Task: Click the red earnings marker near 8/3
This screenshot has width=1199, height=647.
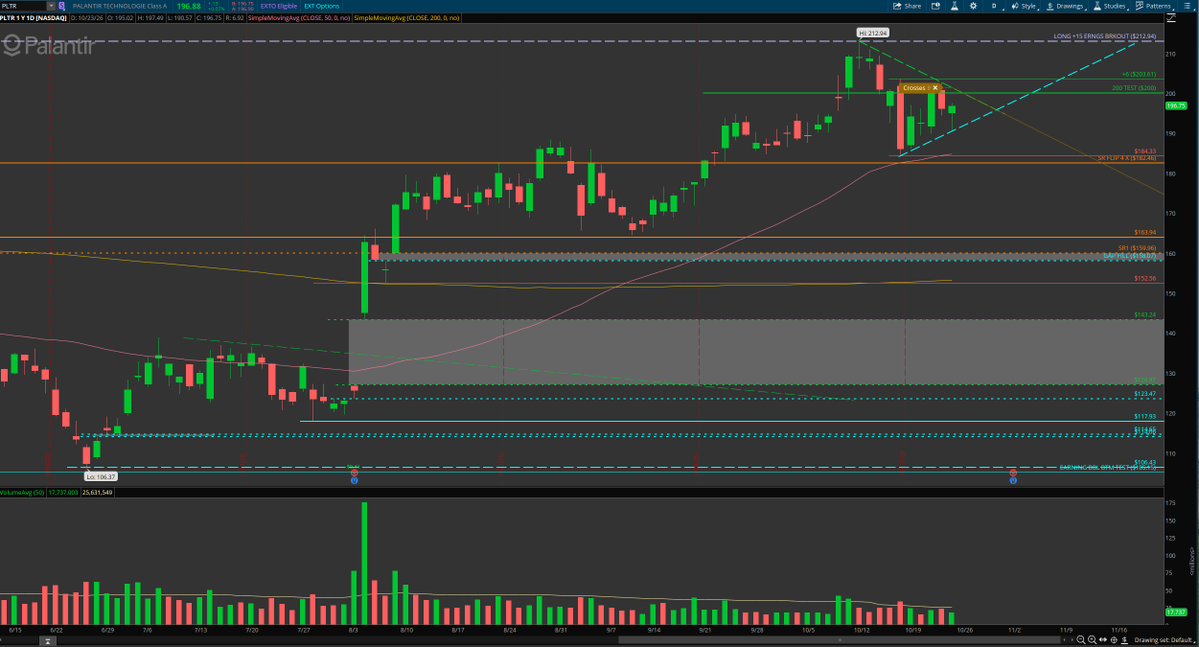Action: pos(354,473)
